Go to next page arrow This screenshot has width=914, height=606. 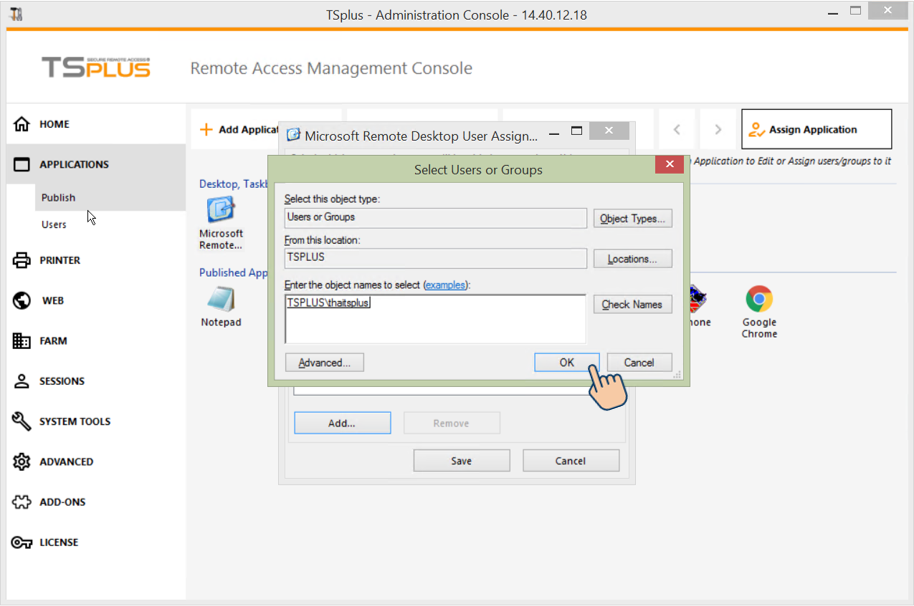pyautogui.click(x=718, y=129)
